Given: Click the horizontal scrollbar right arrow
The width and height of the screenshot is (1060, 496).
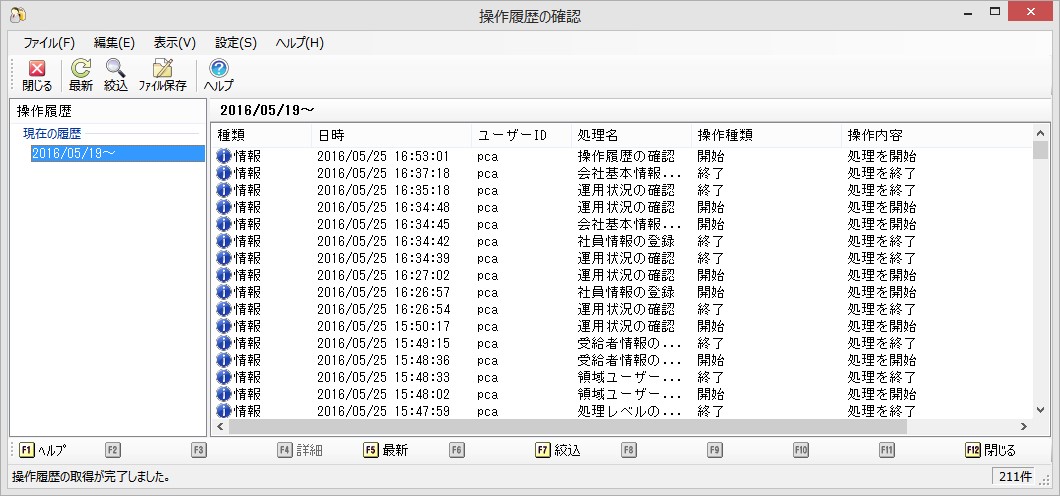Looking at the screenshot, I should coord(1024,426).
